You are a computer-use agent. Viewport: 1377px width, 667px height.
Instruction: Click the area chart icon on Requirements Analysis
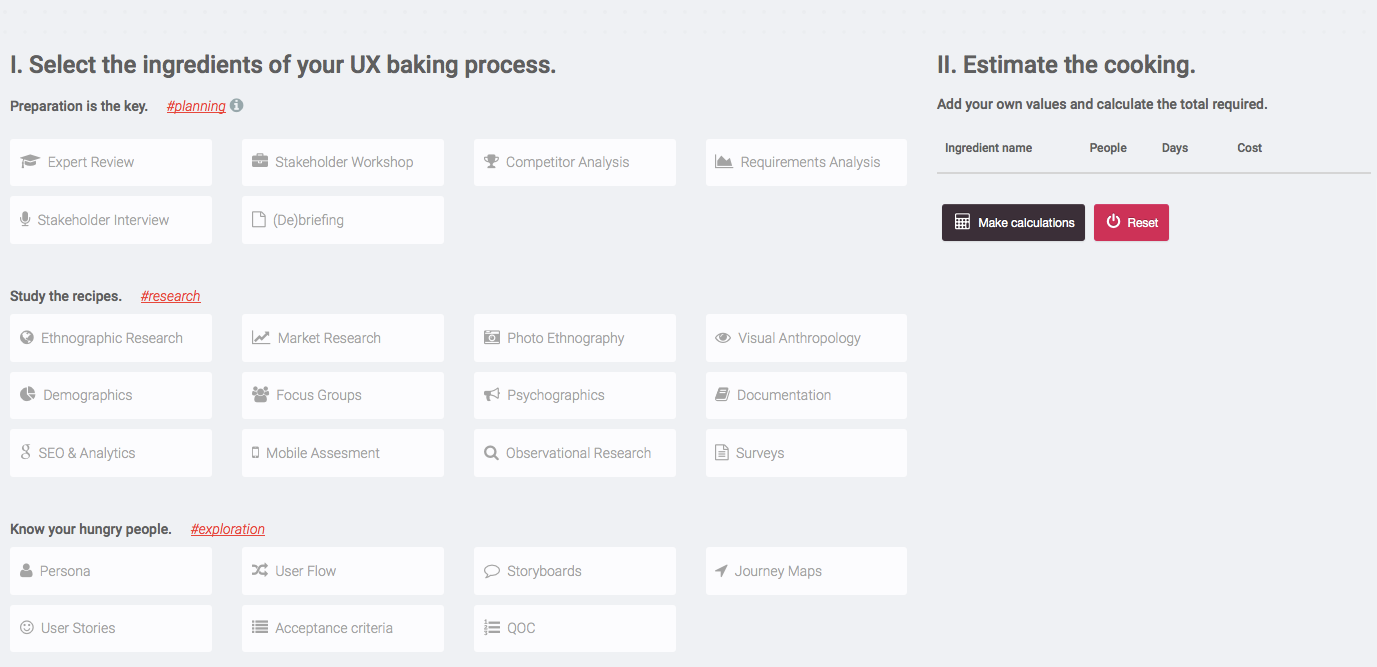click(724, 161)
